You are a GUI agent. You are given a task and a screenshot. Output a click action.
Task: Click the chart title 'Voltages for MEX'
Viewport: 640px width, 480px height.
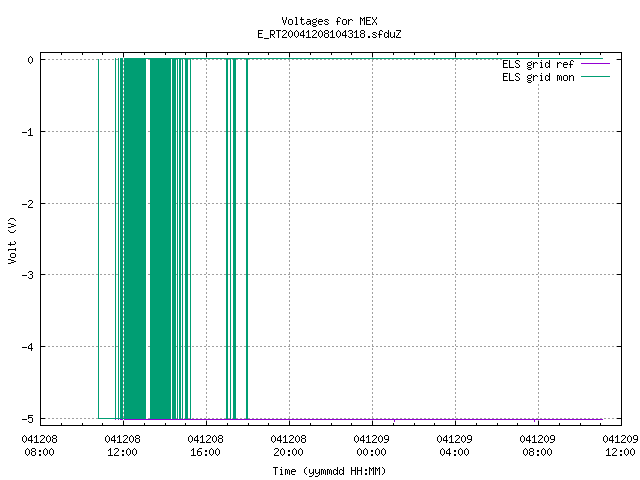(329, 21)
